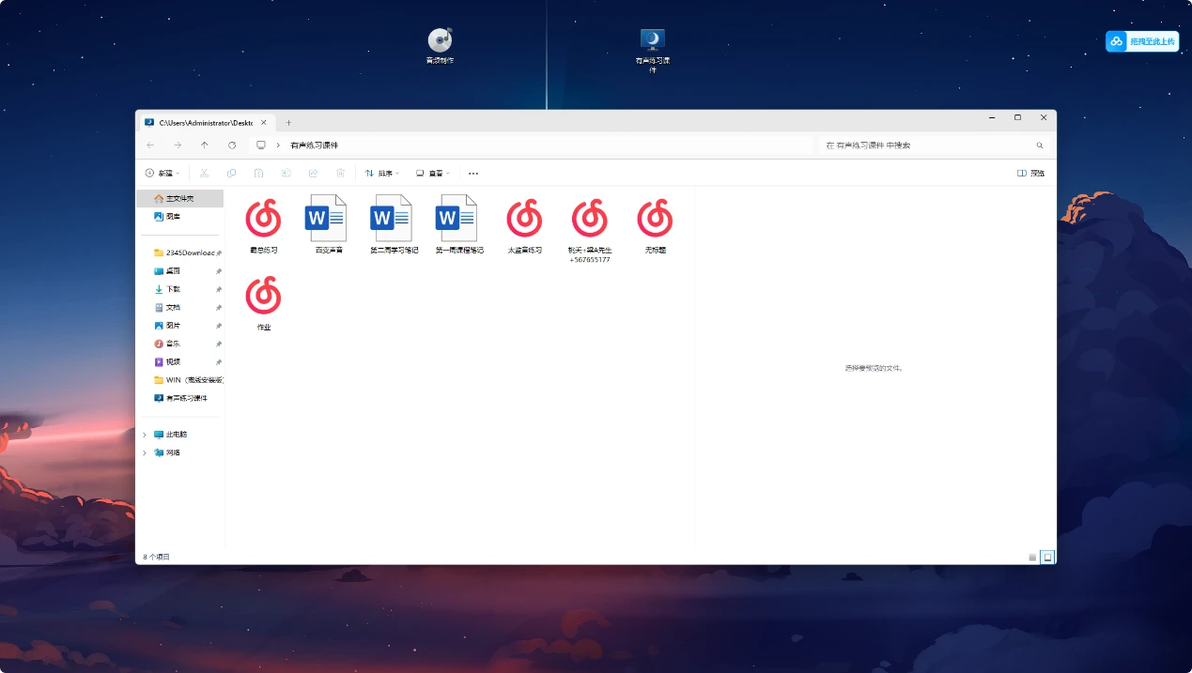Minimize the Explorer window

pyautogui.click(x=991, y=118)
